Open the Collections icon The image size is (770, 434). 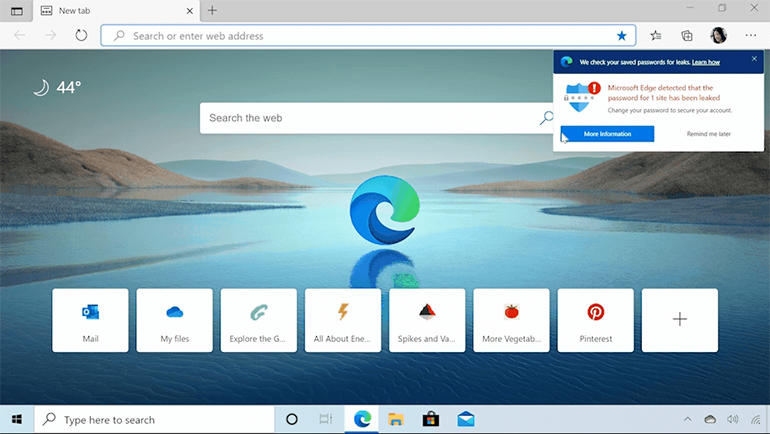click(687, 36)
